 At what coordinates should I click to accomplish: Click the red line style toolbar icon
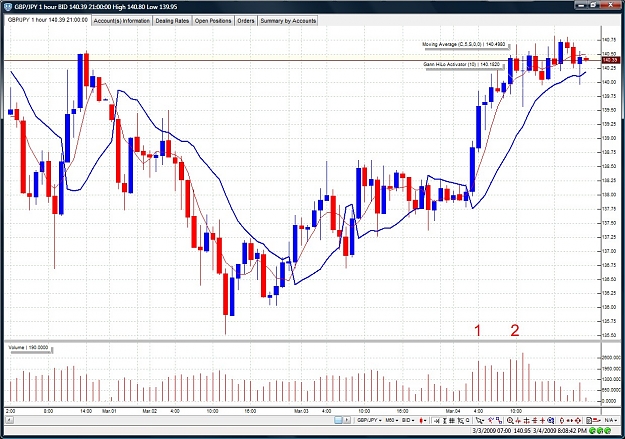point(597,420)
